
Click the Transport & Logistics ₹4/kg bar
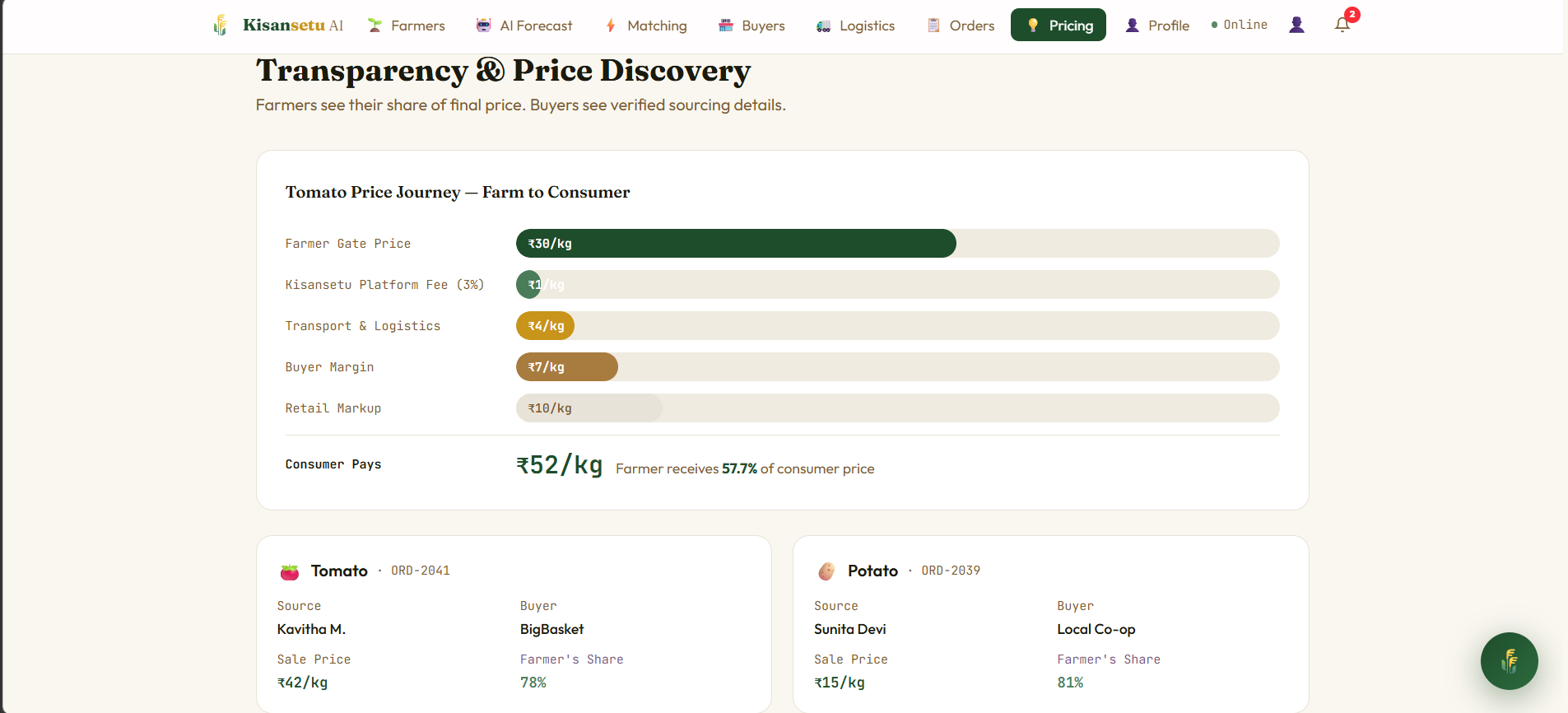(x=545, y=326)
